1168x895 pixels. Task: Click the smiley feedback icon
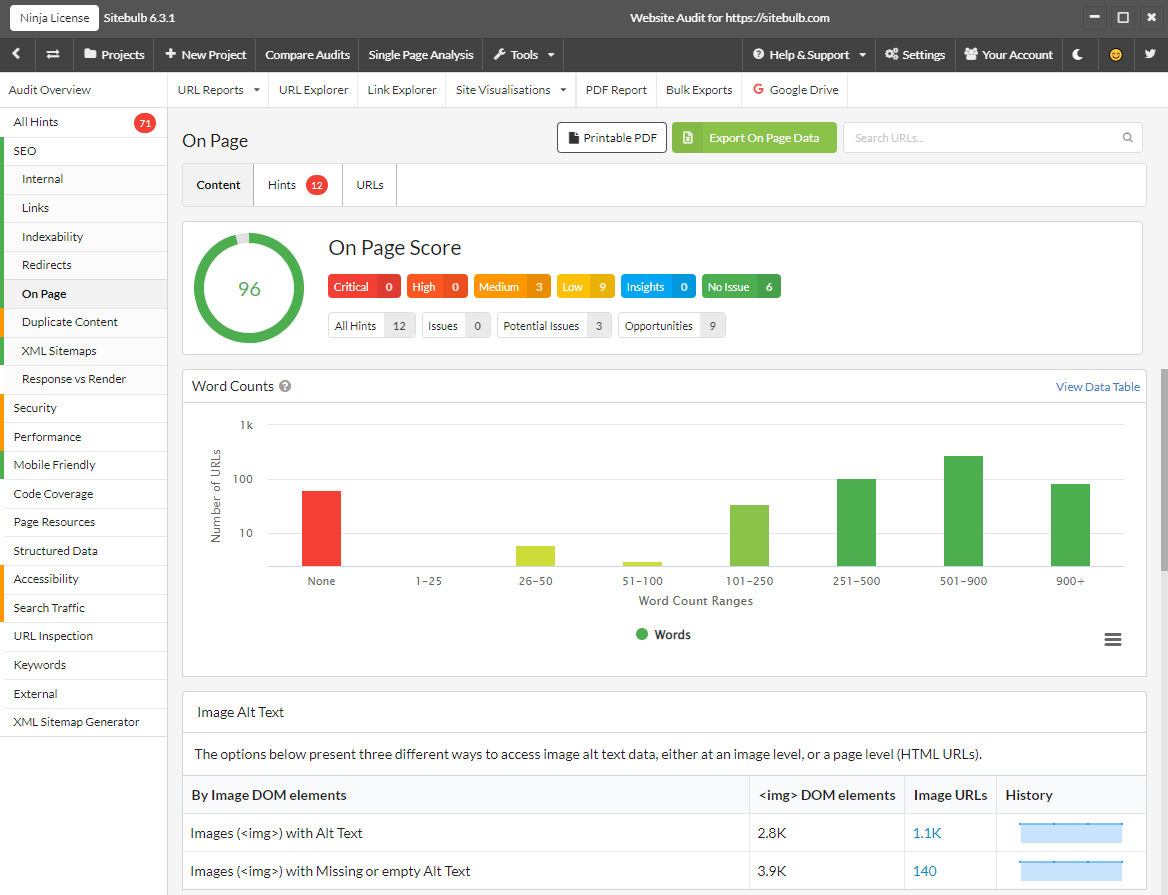[1115, 55]
